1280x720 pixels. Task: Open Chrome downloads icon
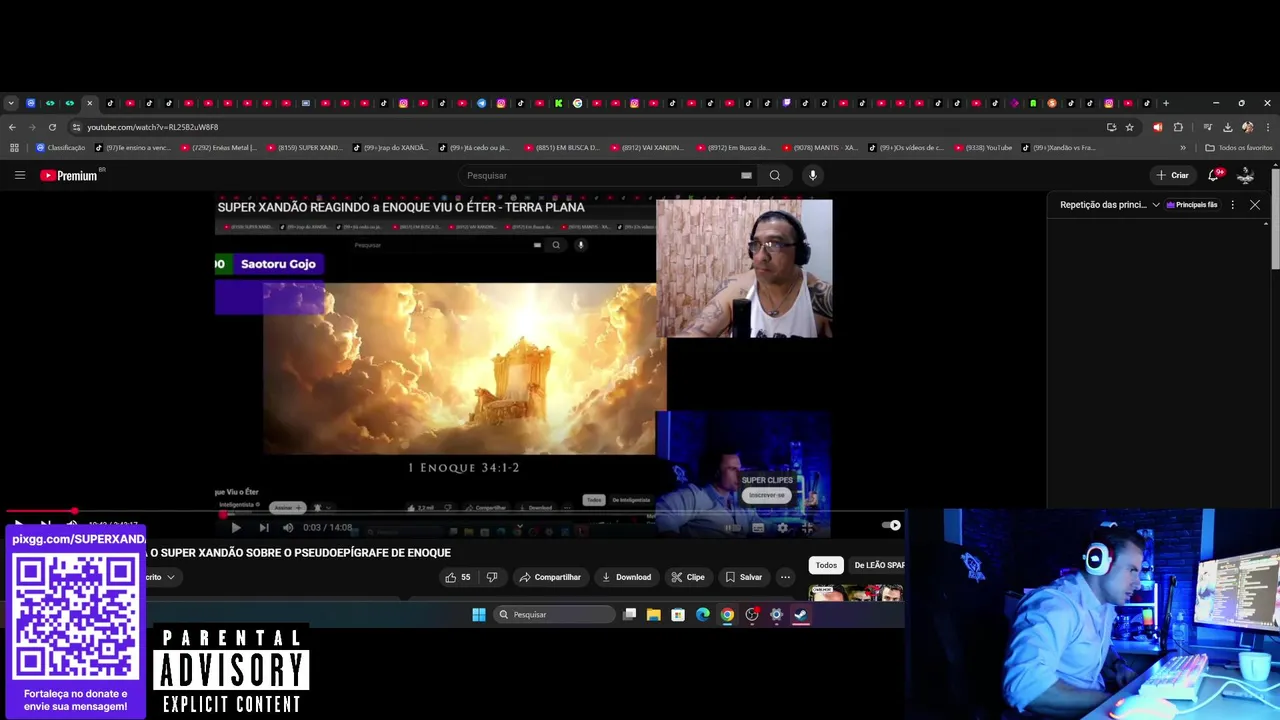[1227, 127]
